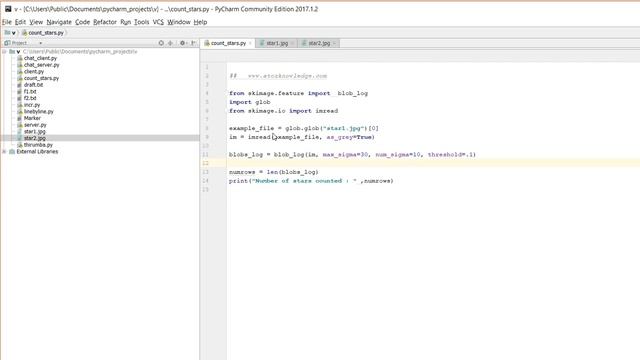Select f1.txt in project tree
Viewport: 640px width, 360px height.
30,92
